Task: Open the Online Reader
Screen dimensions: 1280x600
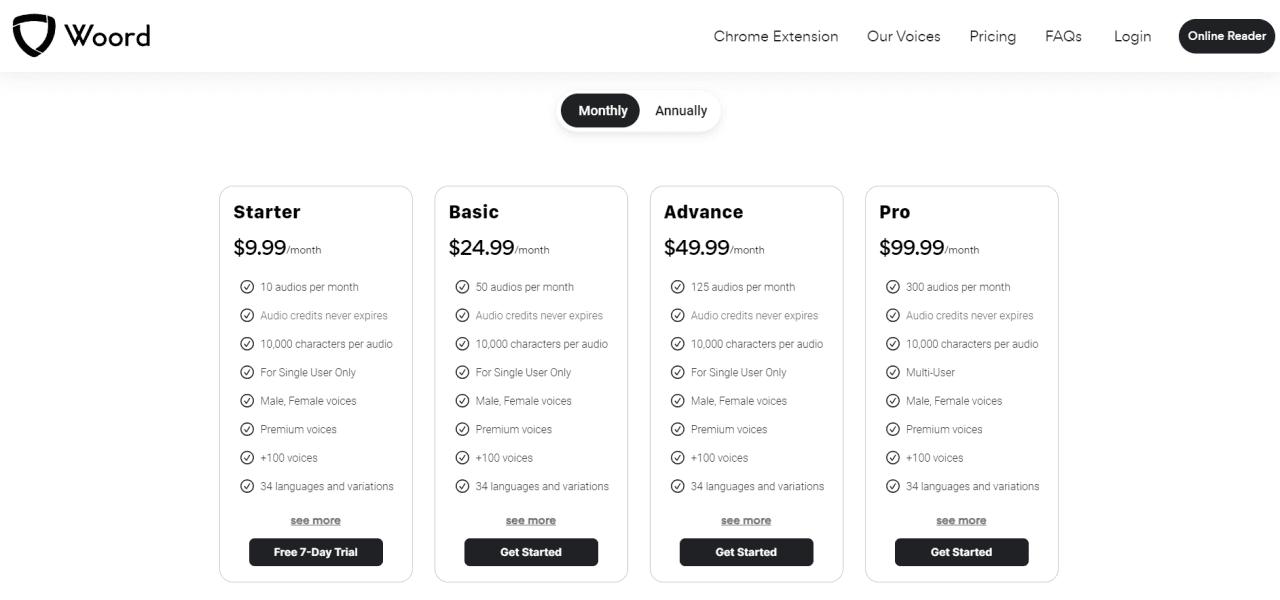Action: coord(1227,36)
